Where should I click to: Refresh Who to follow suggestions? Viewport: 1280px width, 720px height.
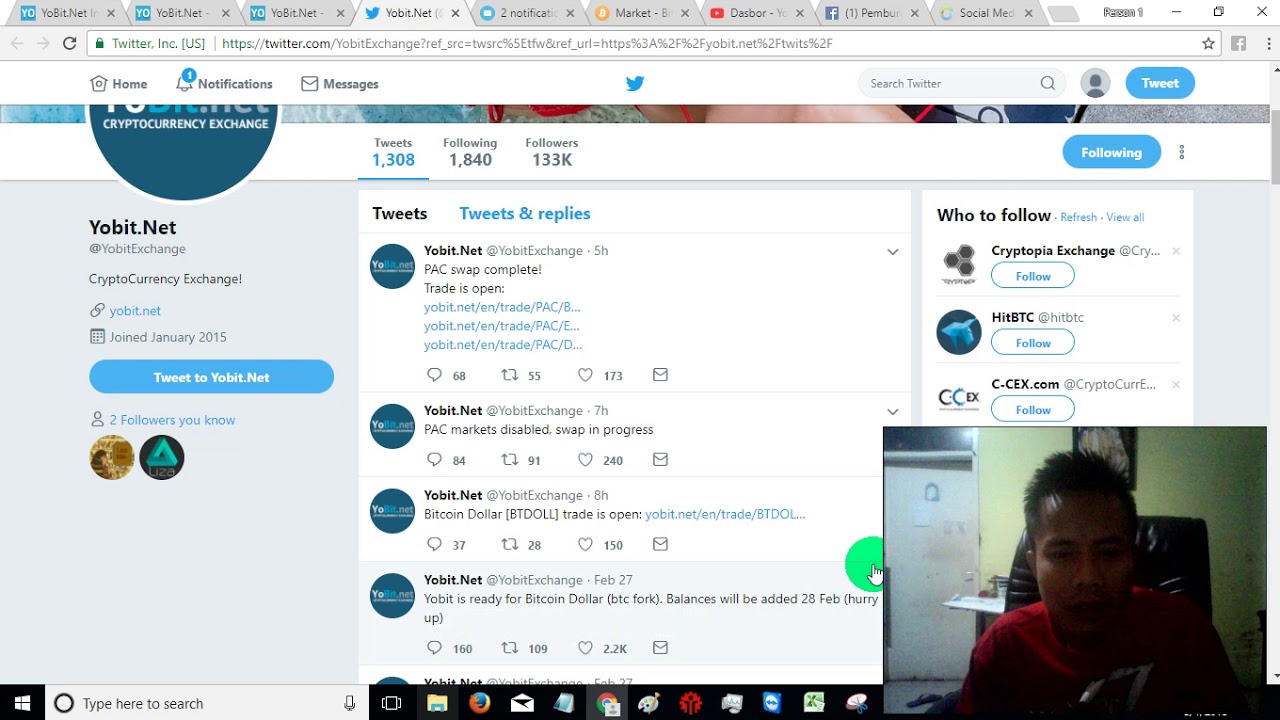[1078, 217]
